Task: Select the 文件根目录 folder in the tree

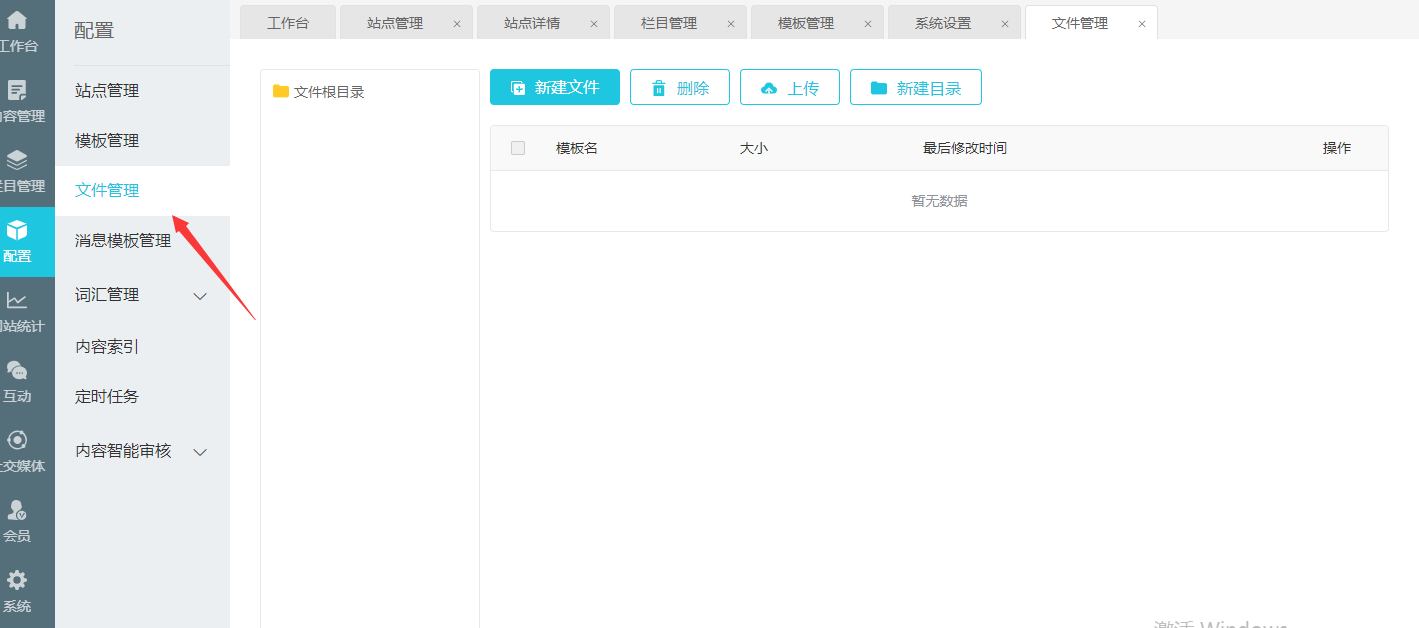Action: coord(328,92)
